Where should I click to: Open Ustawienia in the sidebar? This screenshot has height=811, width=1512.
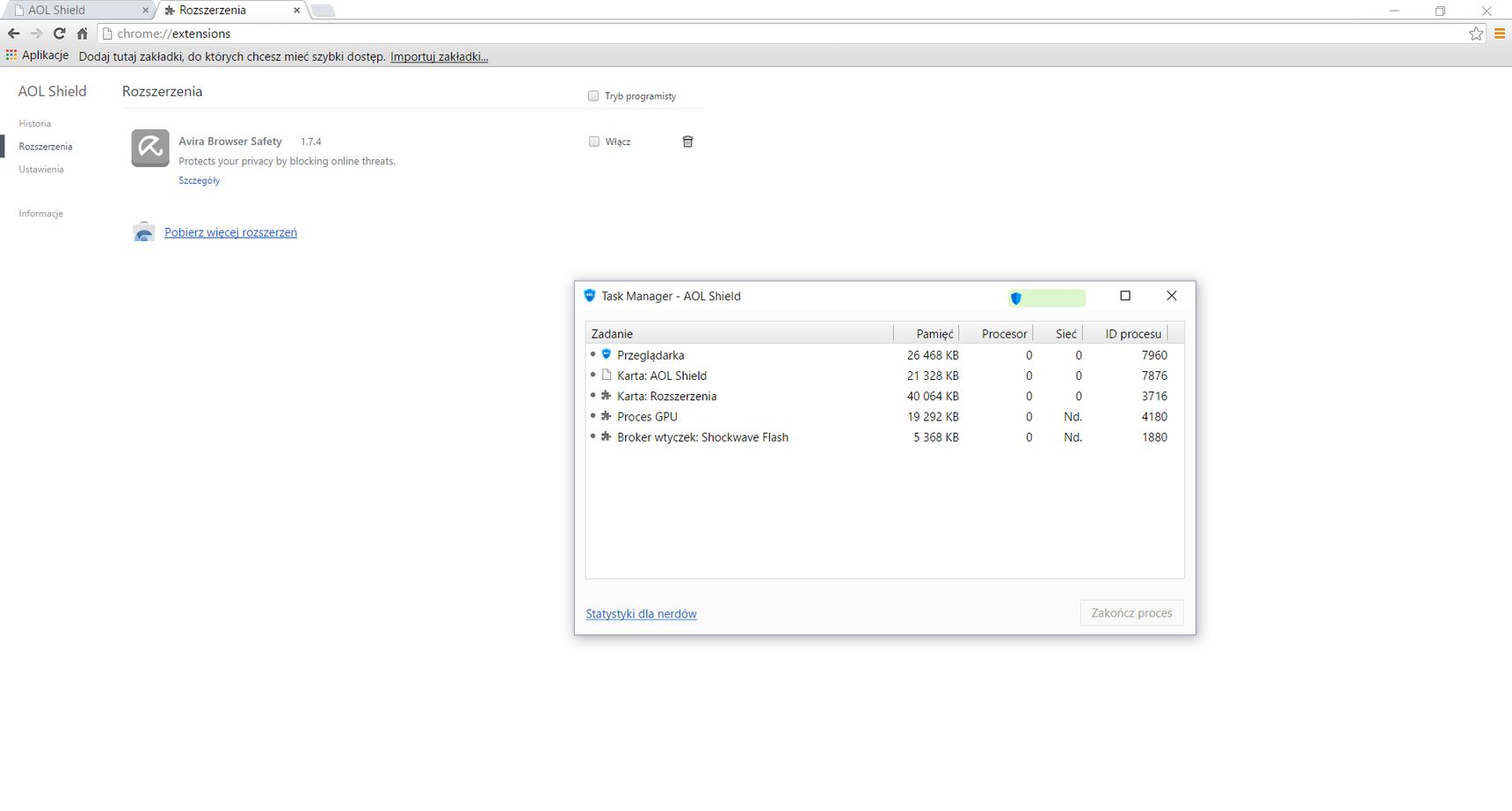point(41,170)
